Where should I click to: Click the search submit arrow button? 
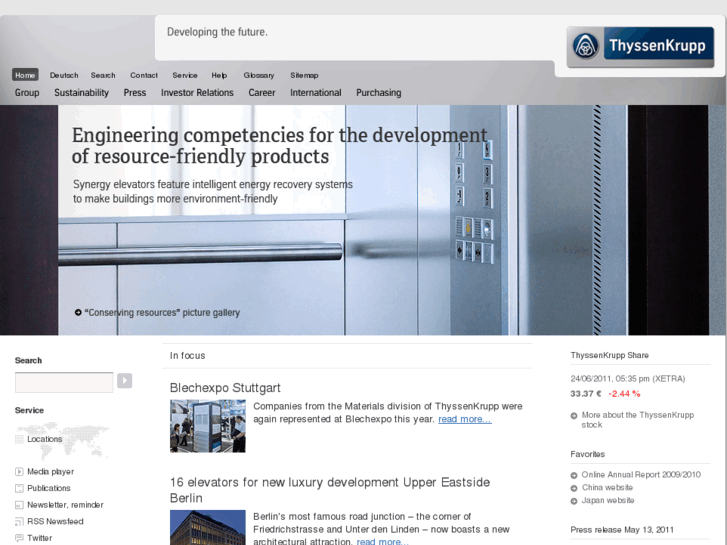tap(124, 381)
